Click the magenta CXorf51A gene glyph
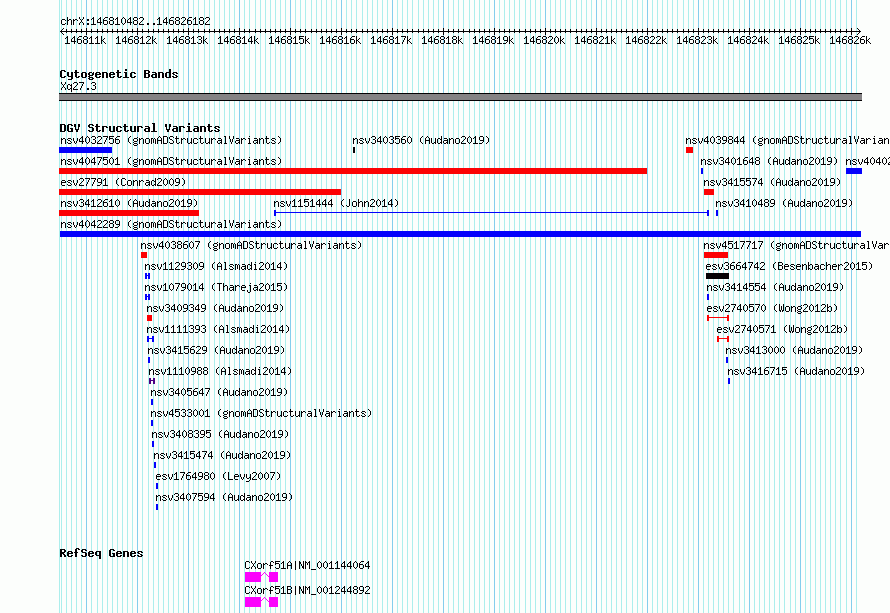Image resolution: width=890 pixels, height=613 pixels. point(261,577)
